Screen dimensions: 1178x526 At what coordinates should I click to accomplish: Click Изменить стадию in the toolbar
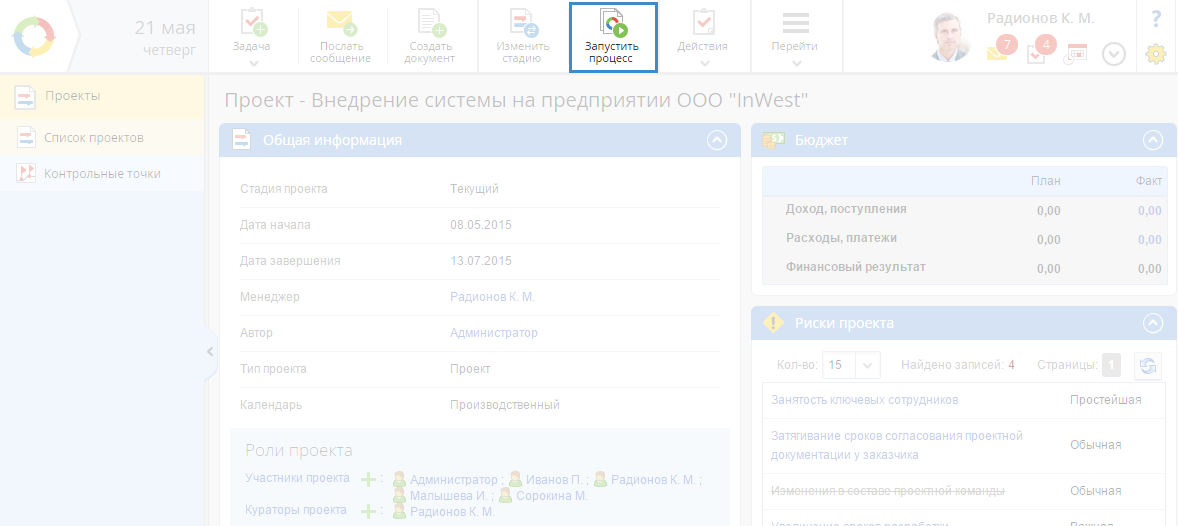(x=523, y=37)
